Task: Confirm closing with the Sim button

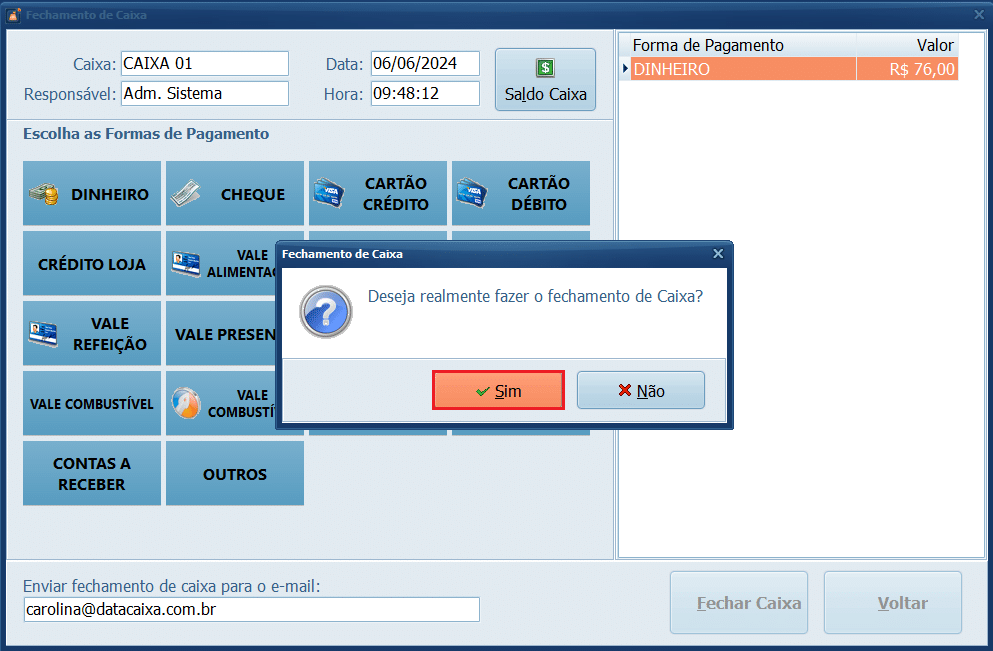Action: [498, 391]
